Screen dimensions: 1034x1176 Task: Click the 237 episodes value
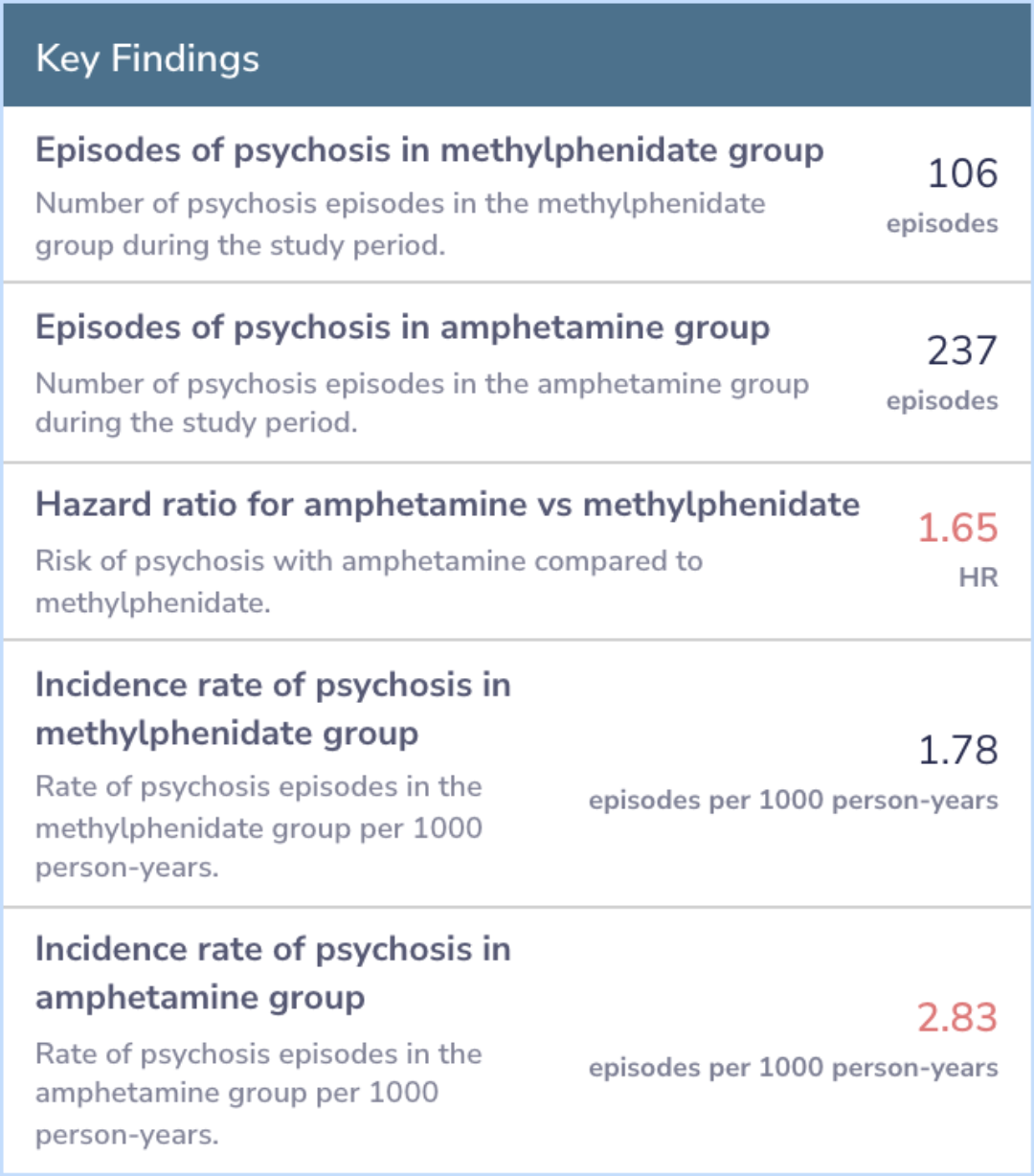click(962, 351)
